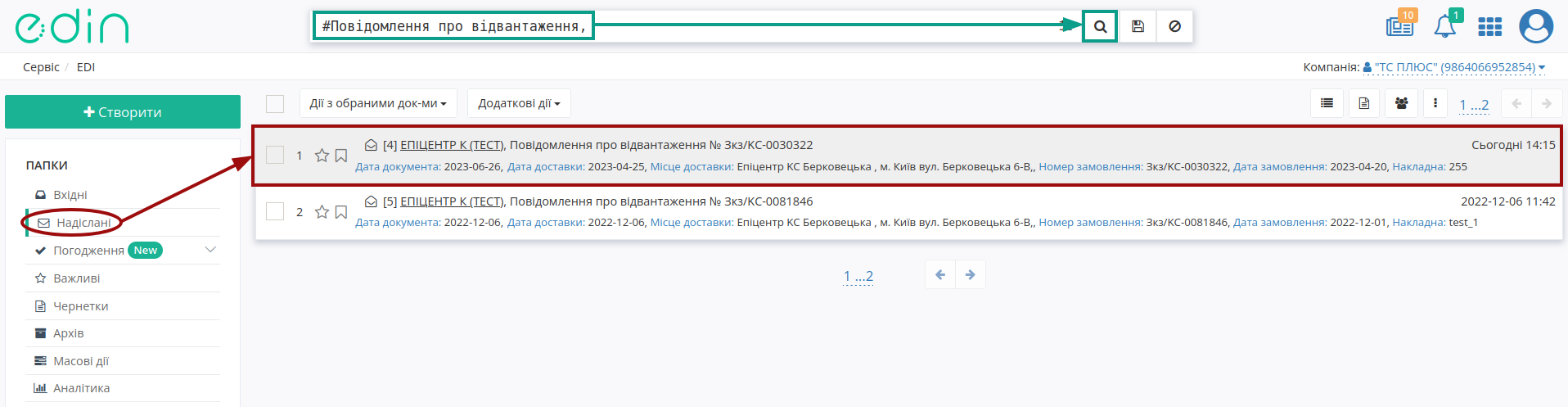
Task: Go to next page using the bottom arrow
Action: pos(971,275)
